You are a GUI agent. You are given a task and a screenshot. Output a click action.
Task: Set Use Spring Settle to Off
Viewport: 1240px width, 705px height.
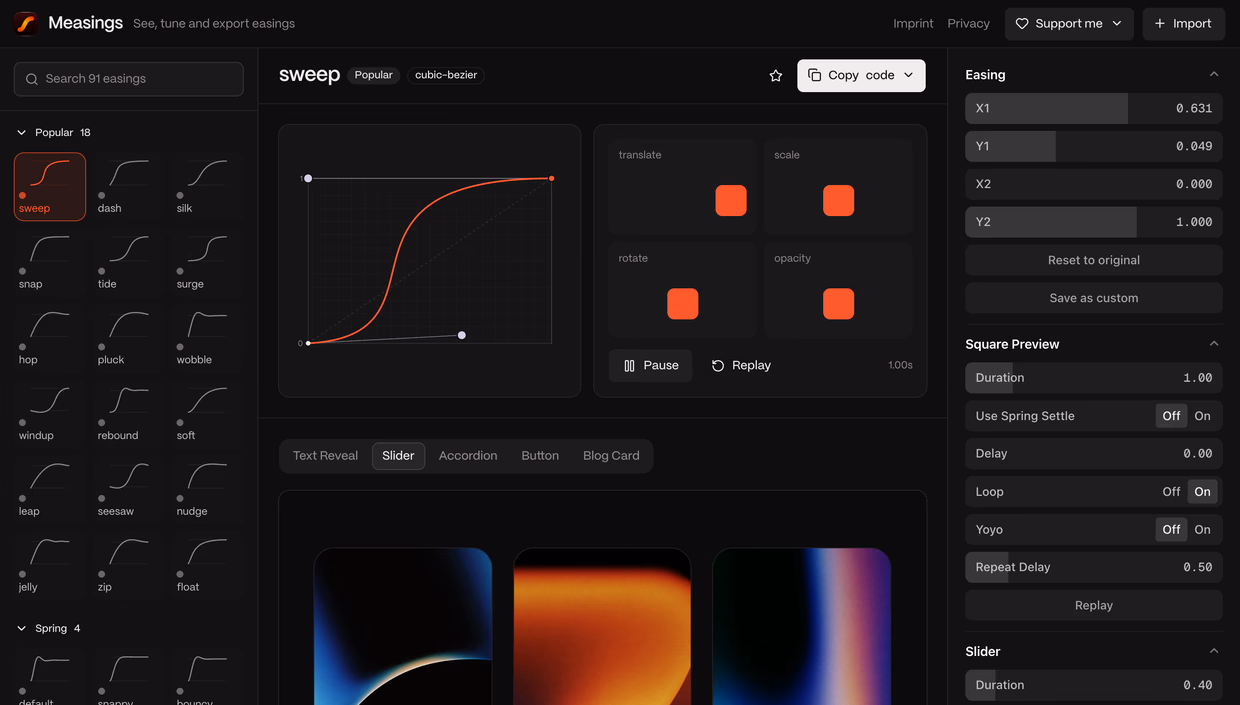click(1171, 416)
